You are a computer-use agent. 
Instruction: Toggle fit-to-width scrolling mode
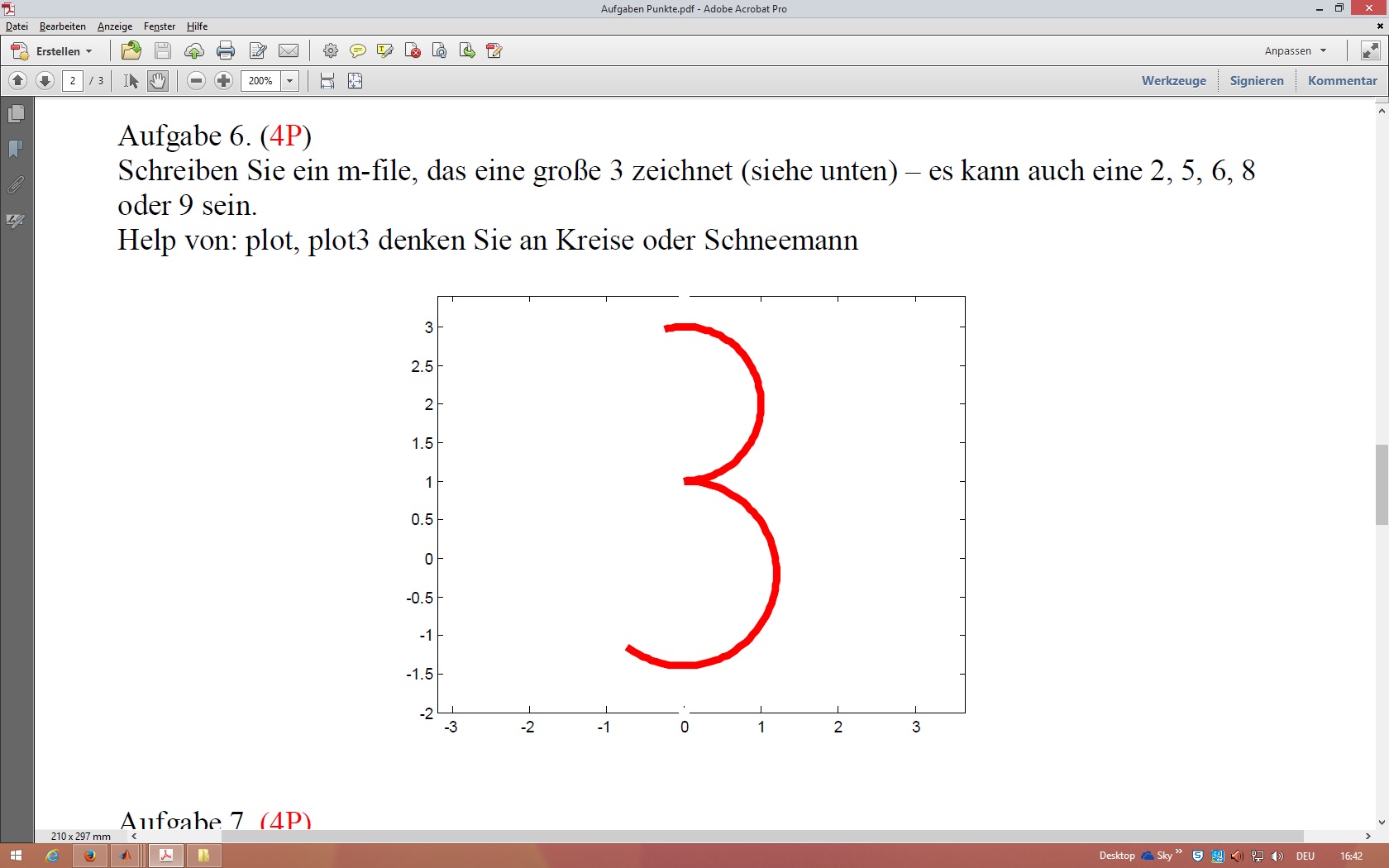(327, 81)
